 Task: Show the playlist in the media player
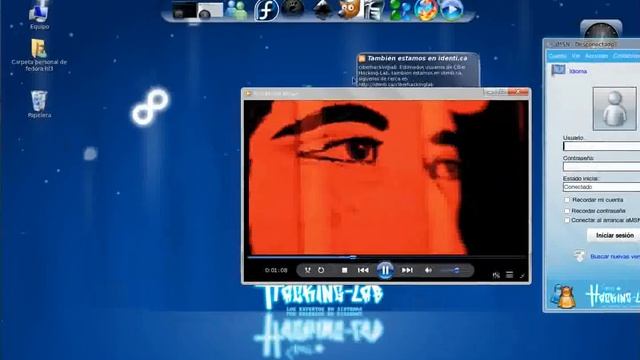509,275
